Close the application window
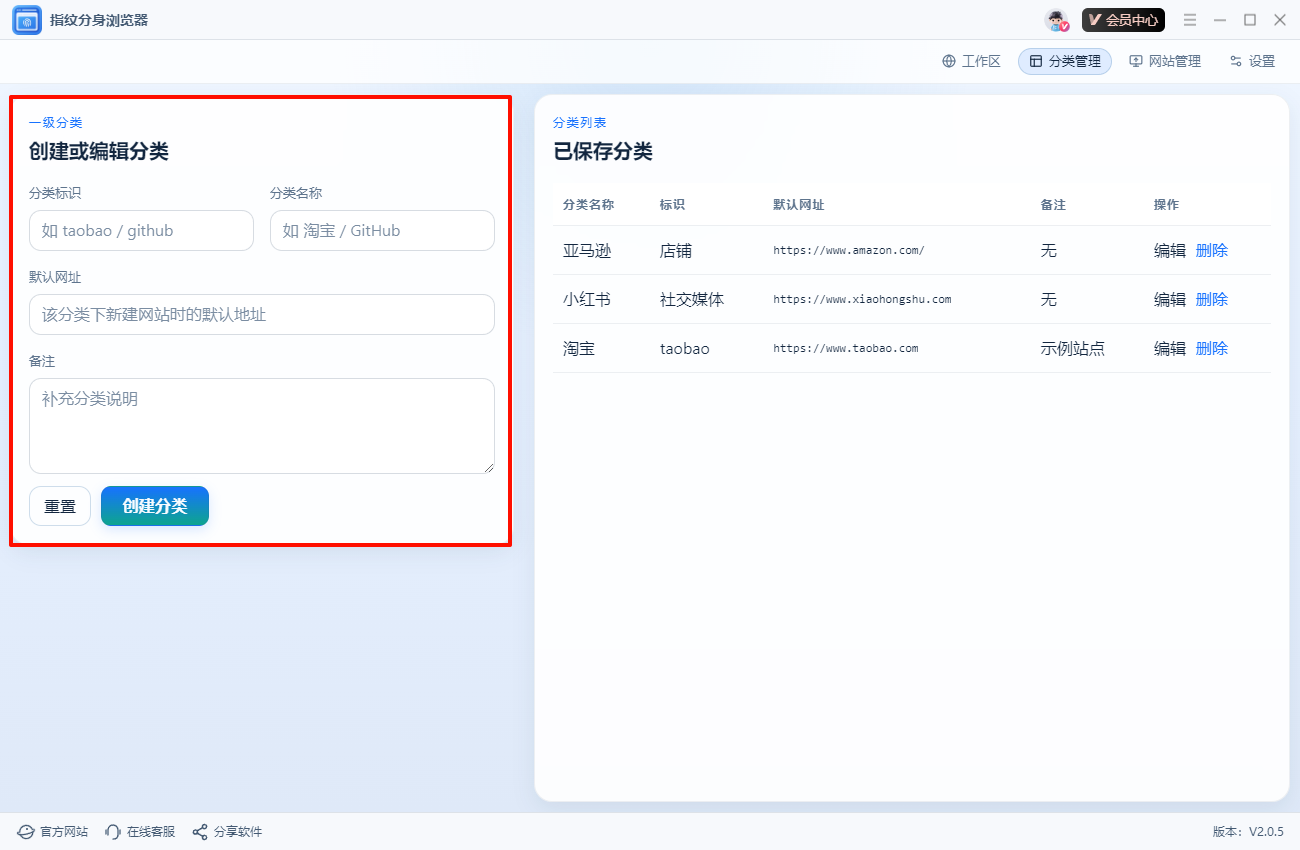Viewport: 1300px width, 850px height. (x=1280, y=20)
